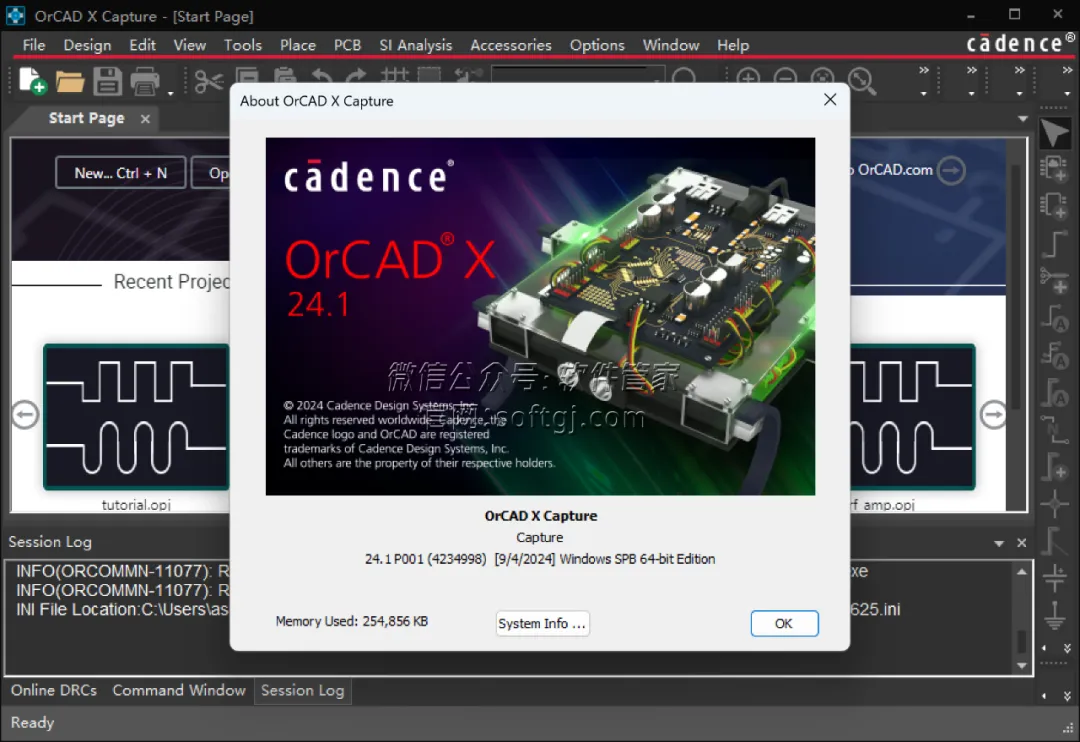Open the Design menu
This screenshot has height=742, width=1080.
87,45
